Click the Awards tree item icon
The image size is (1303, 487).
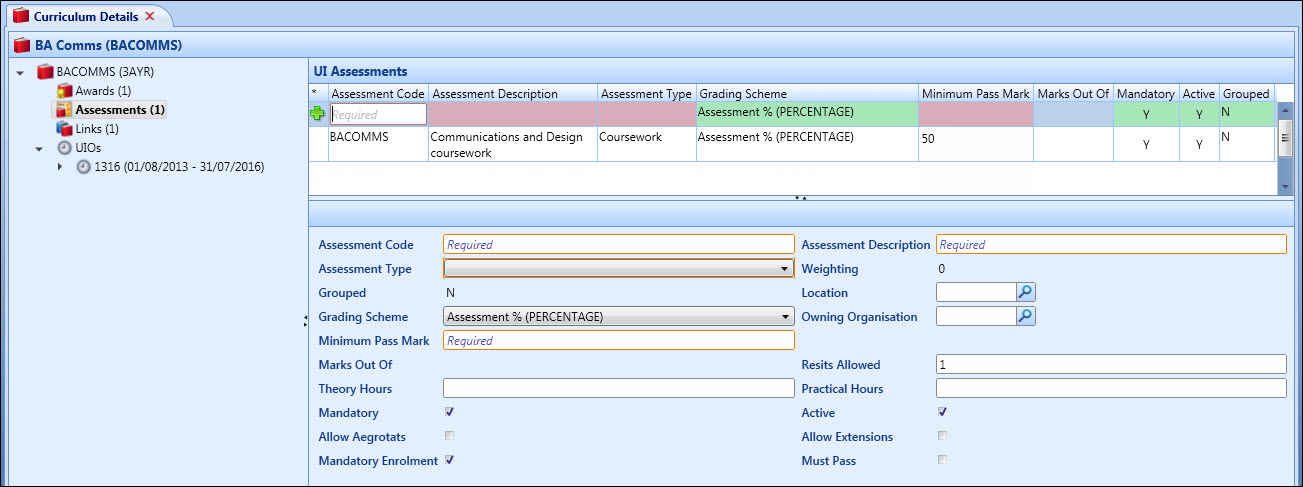pos(65,91)
